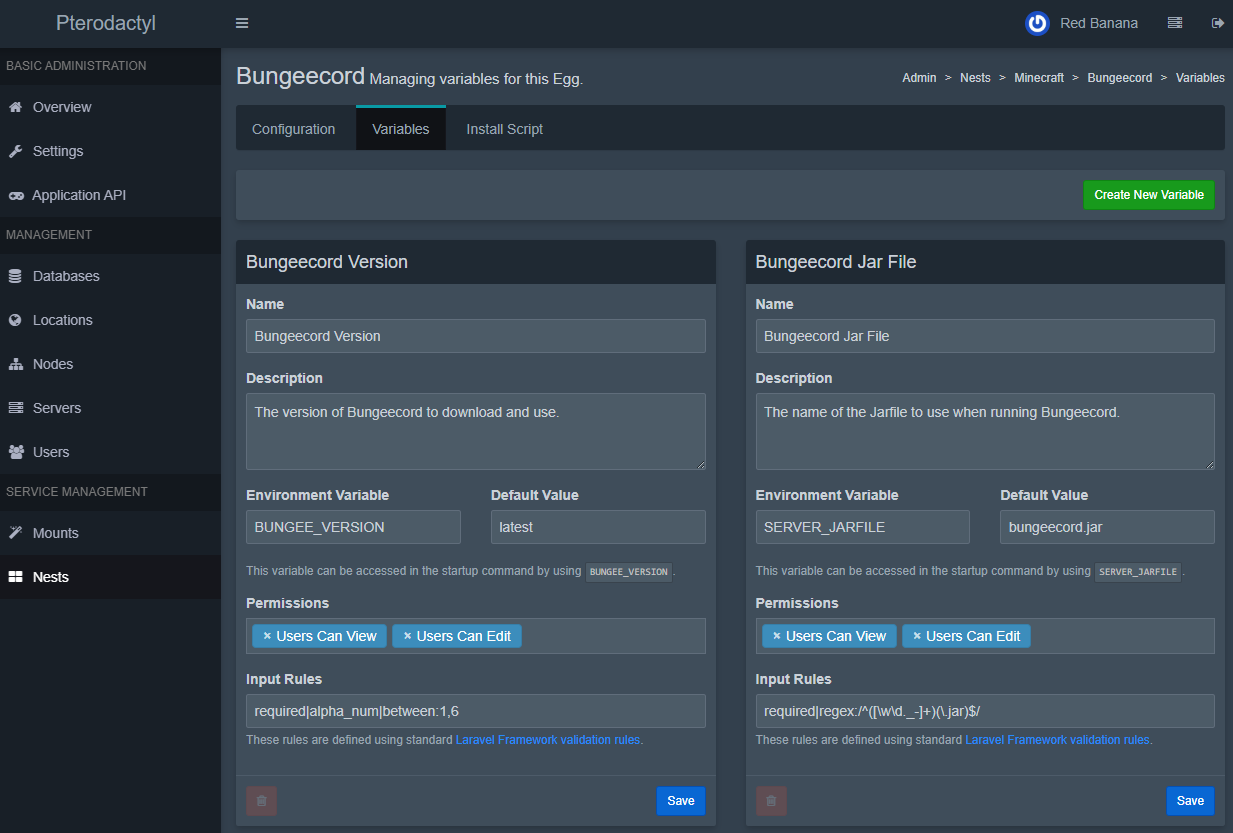Delete the Bungeecord Version variable with trash icon
Viewport: 1233px width, 833px height.
click(262, 800)
